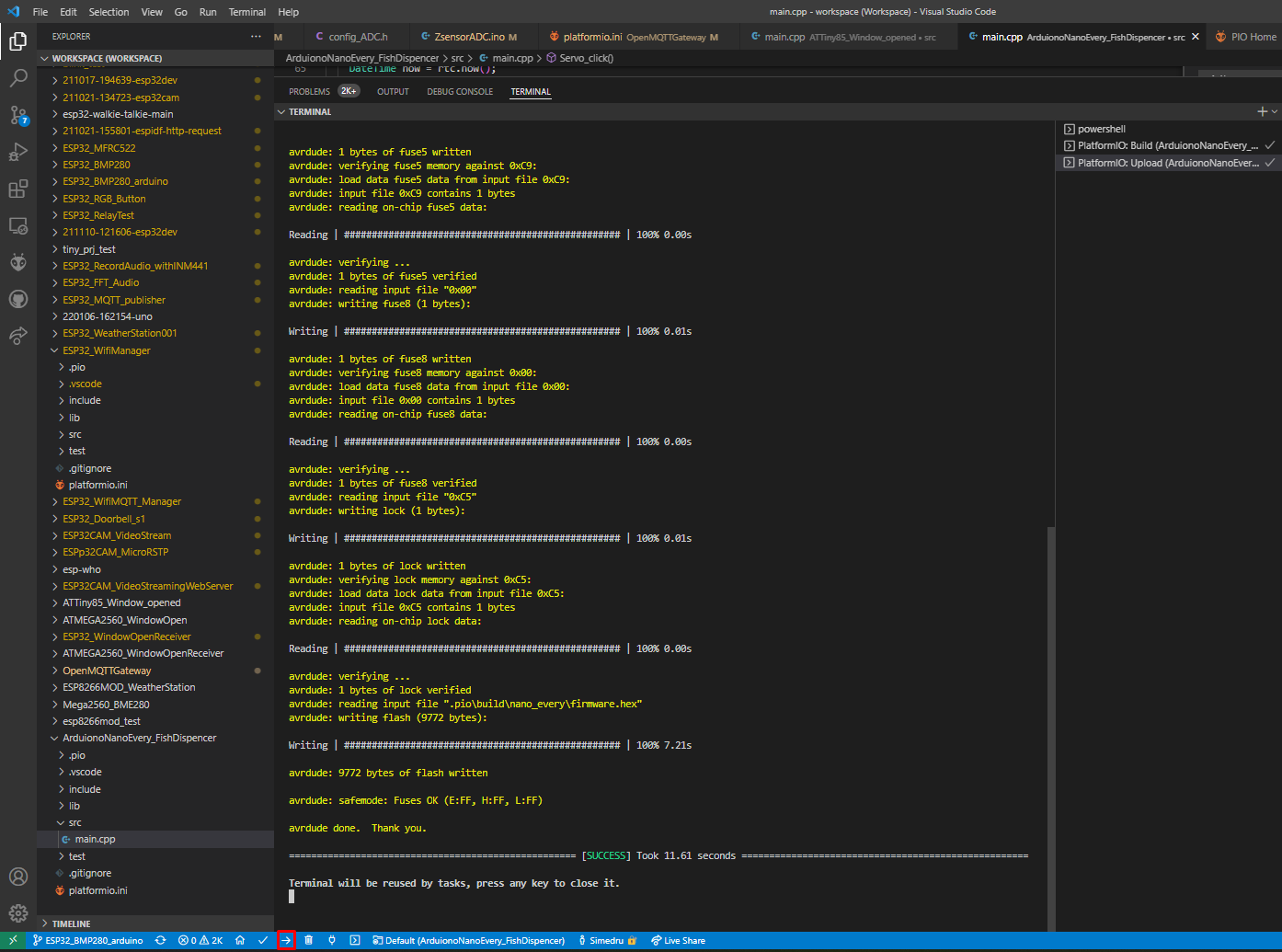Collapse the ESP32_WifiManager folder
This screenshot has width=1282, height=952.
tap(155, 350)
